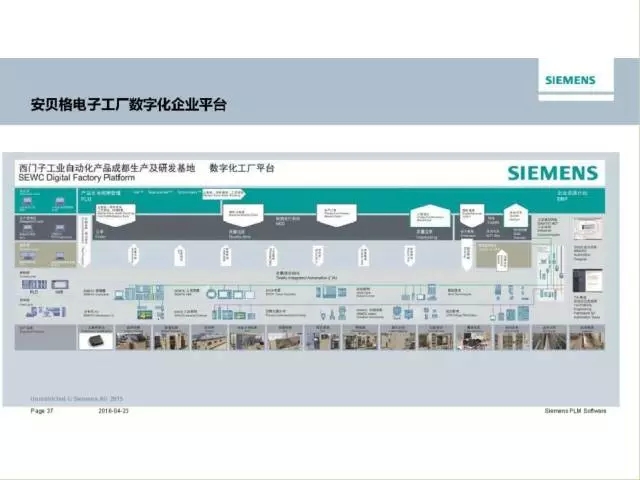640x480 pixels.
Task: Open the dark software screenshot thumbnail at right
Action: click(x=587, y=281)
